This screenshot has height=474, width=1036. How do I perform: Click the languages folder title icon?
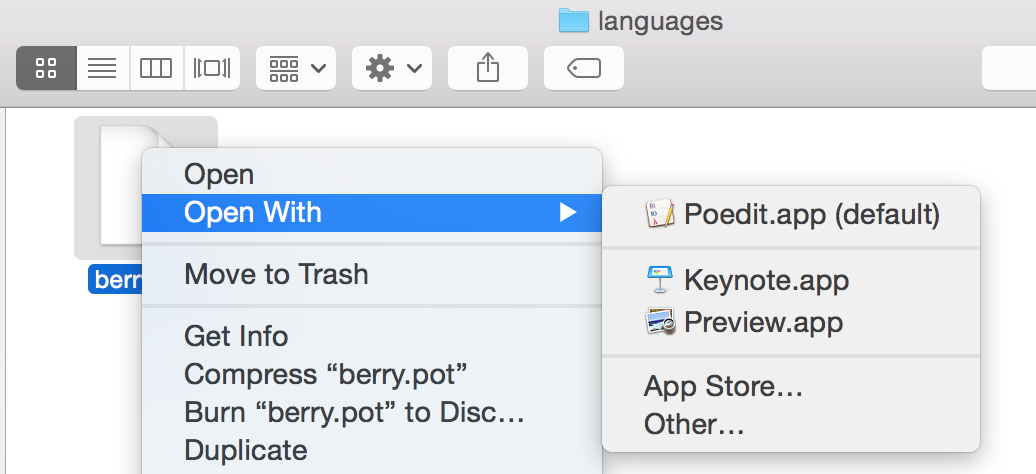(573, 21)
